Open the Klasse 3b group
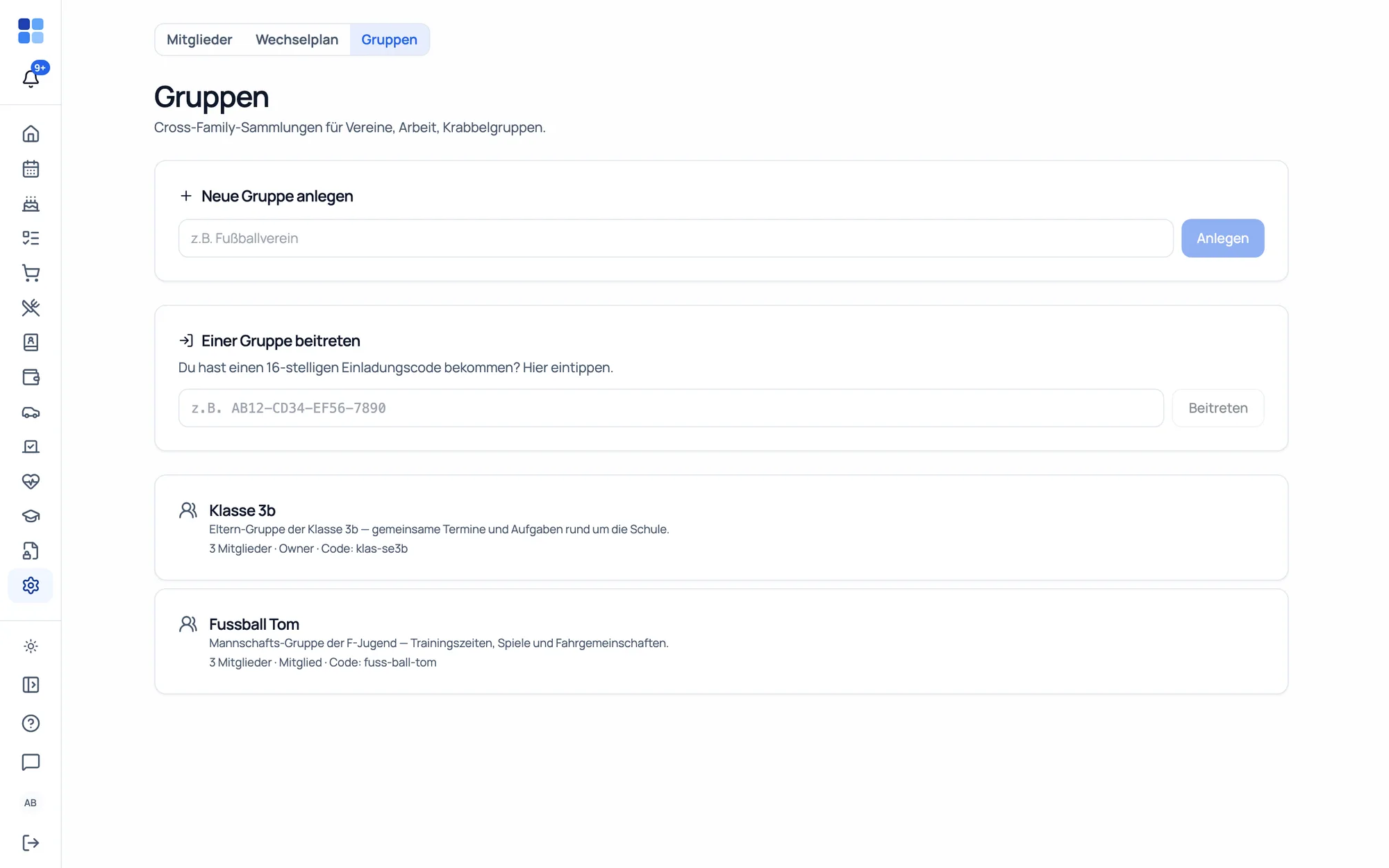This screenshot has height=868, width=1389. coord(721,528)
